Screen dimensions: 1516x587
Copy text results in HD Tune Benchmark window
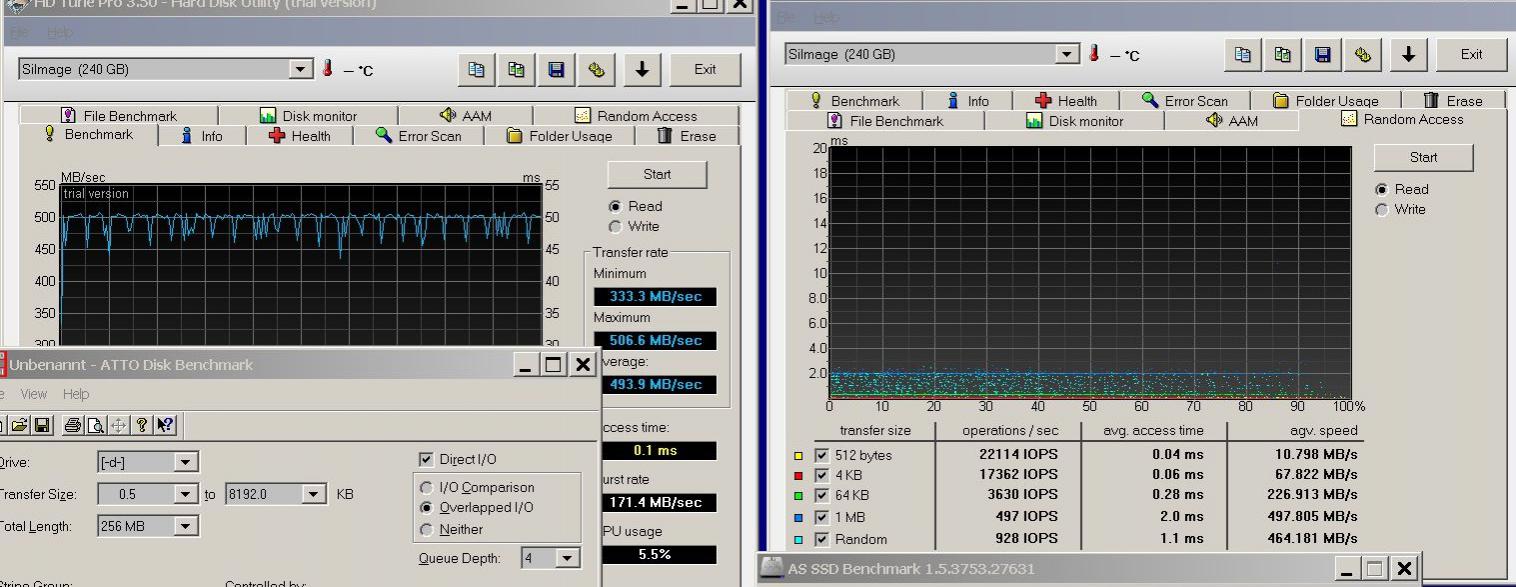[x=477, y=69]
